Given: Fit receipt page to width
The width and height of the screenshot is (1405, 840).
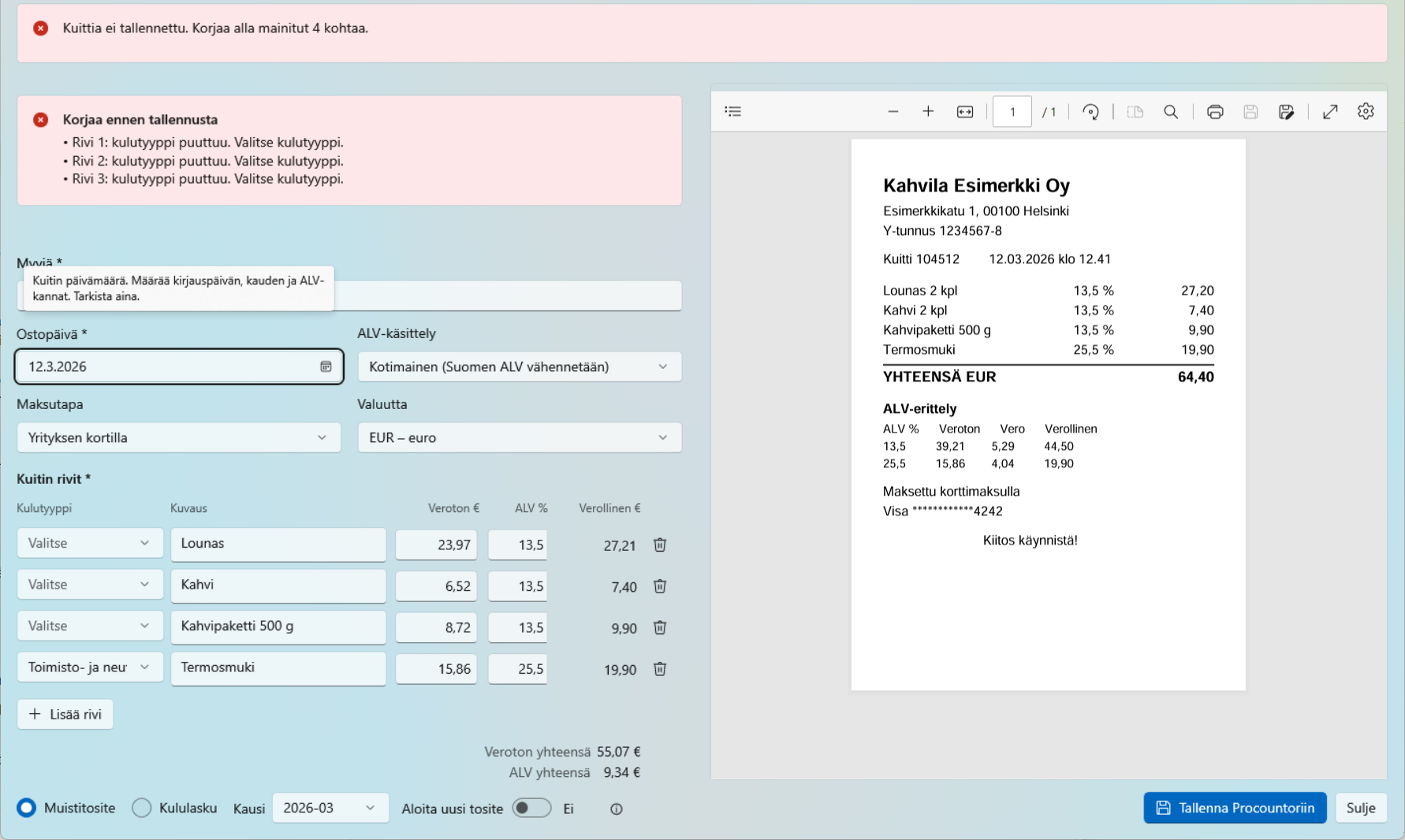Looking at the screenshot, I should point(965,112).
